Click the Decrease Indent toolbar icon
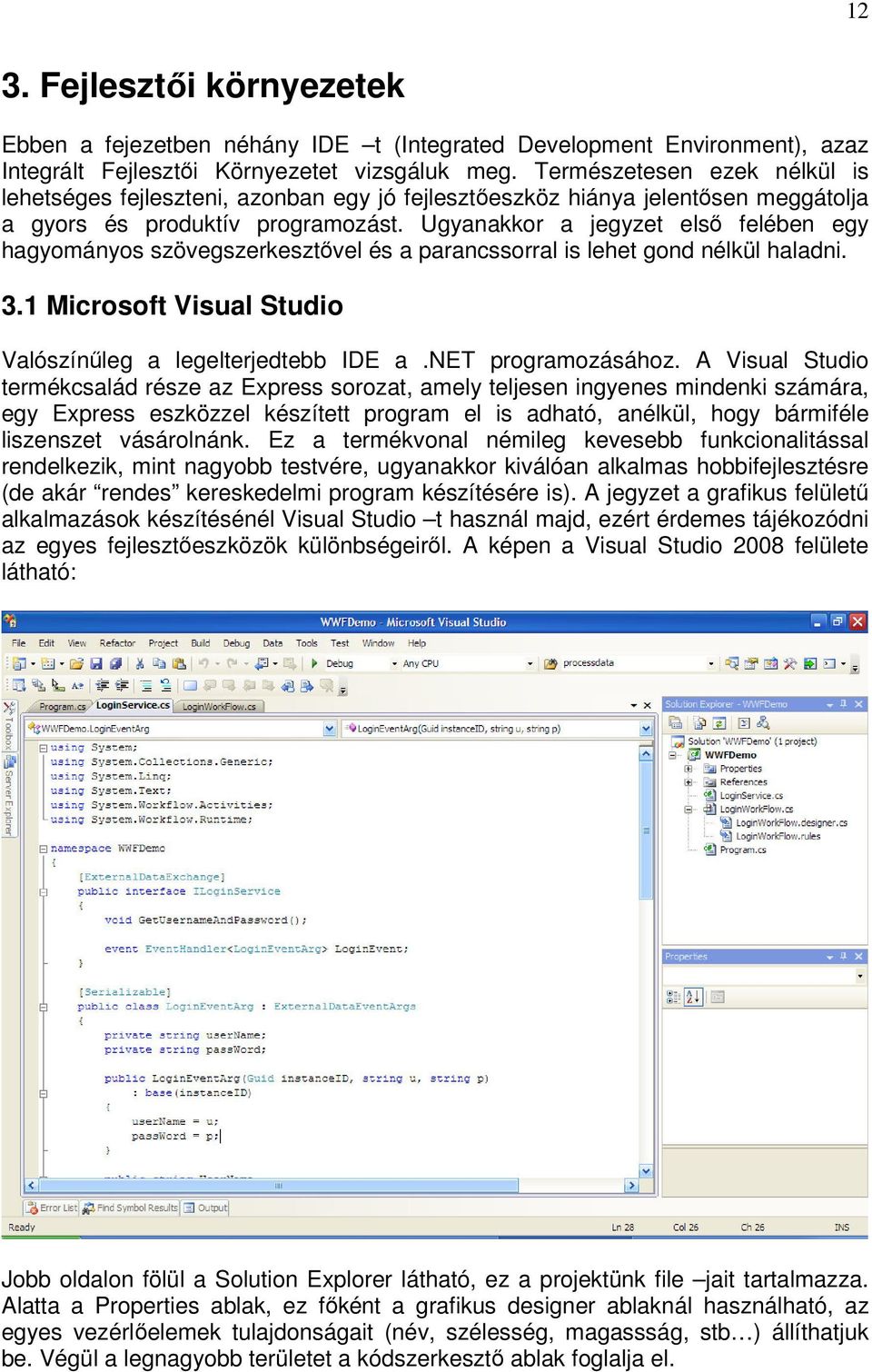 pyautogui.click(x=104, y=685)
